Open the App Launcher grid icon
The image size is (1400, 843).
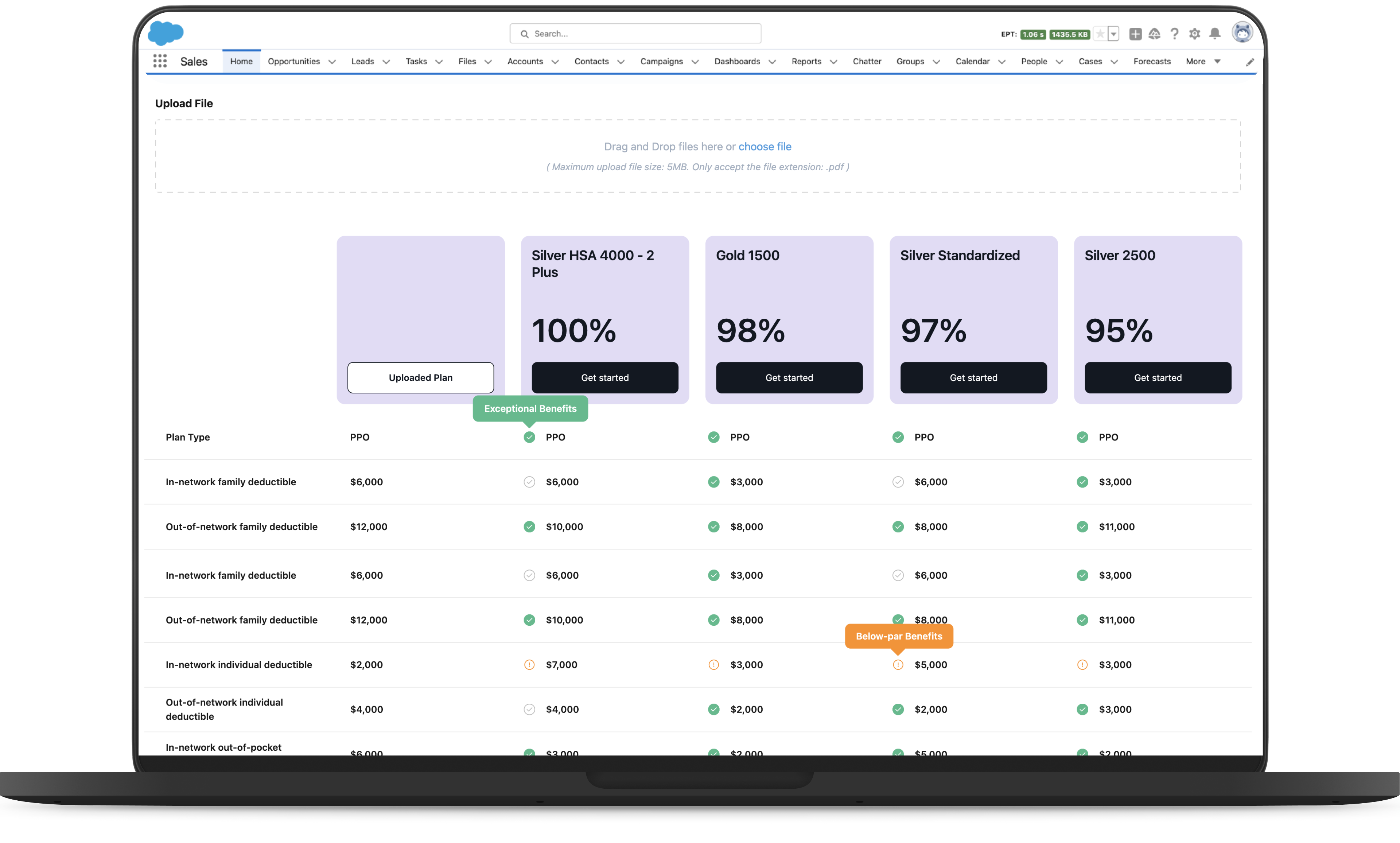click(160, 61)
